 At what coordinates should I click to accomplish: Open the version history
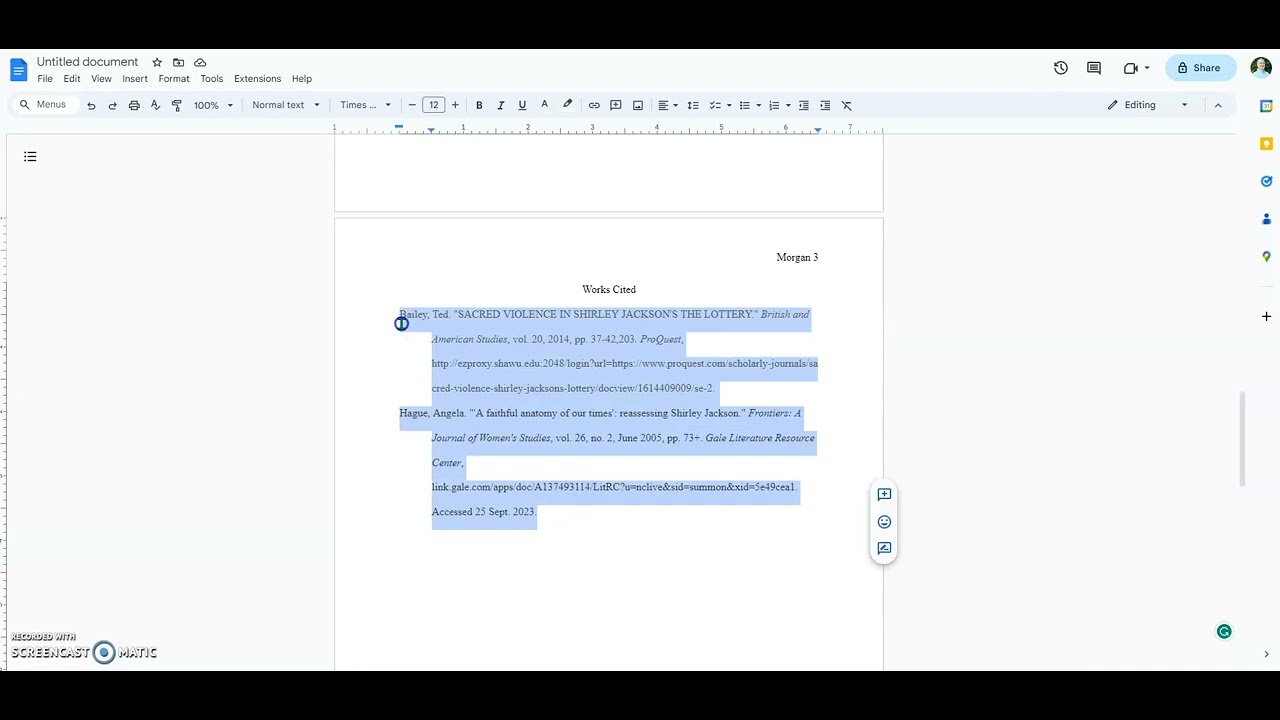pos(1061,68)
